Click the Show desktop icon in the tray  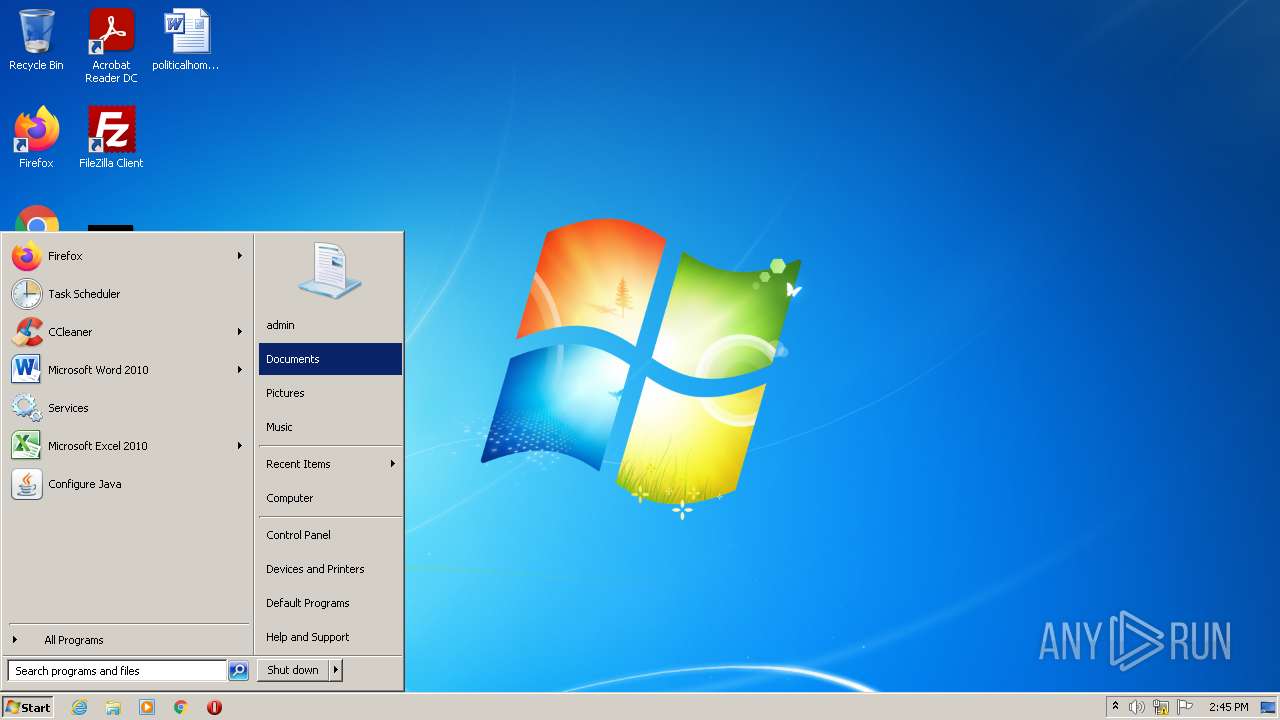(1268, 707)
